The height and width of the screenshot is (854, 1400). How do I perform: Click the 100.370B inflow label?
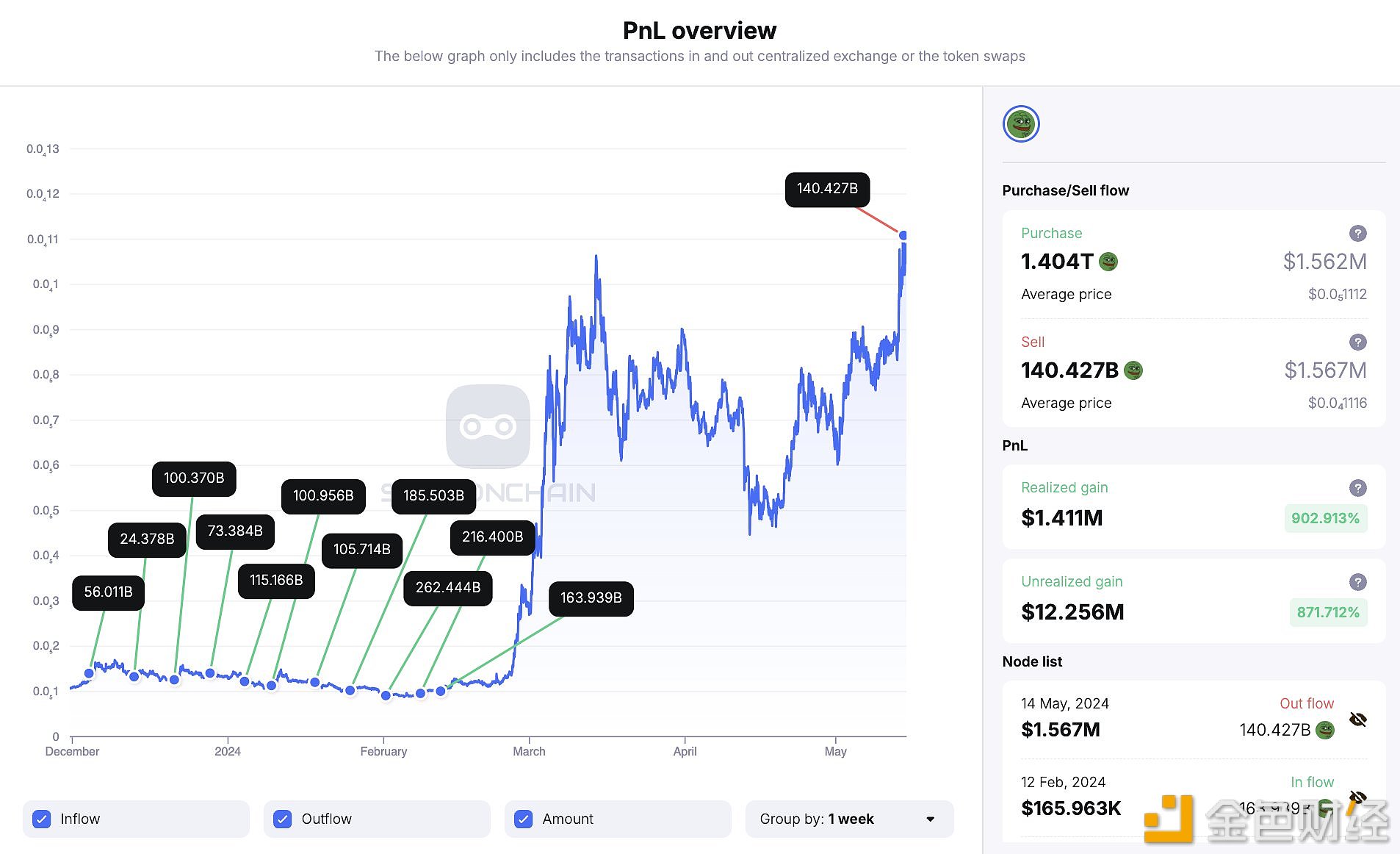[x=194, y=478]
